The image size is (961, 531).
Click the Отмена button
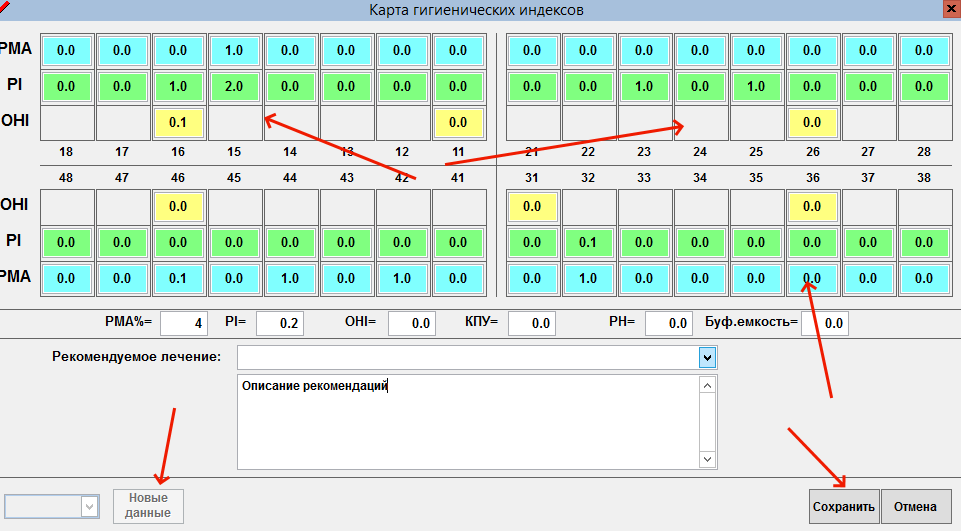point(916,506)
